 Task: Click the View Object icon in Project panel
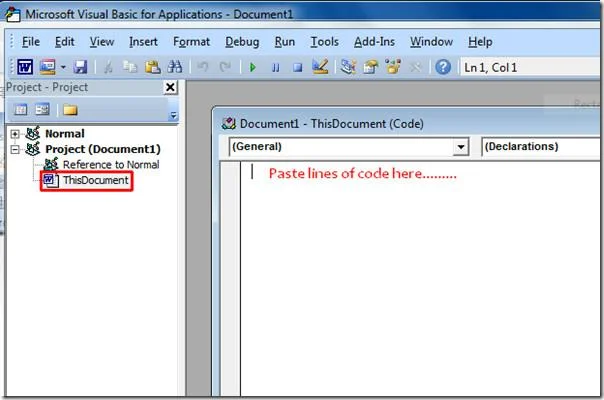[x=42, y=110]
